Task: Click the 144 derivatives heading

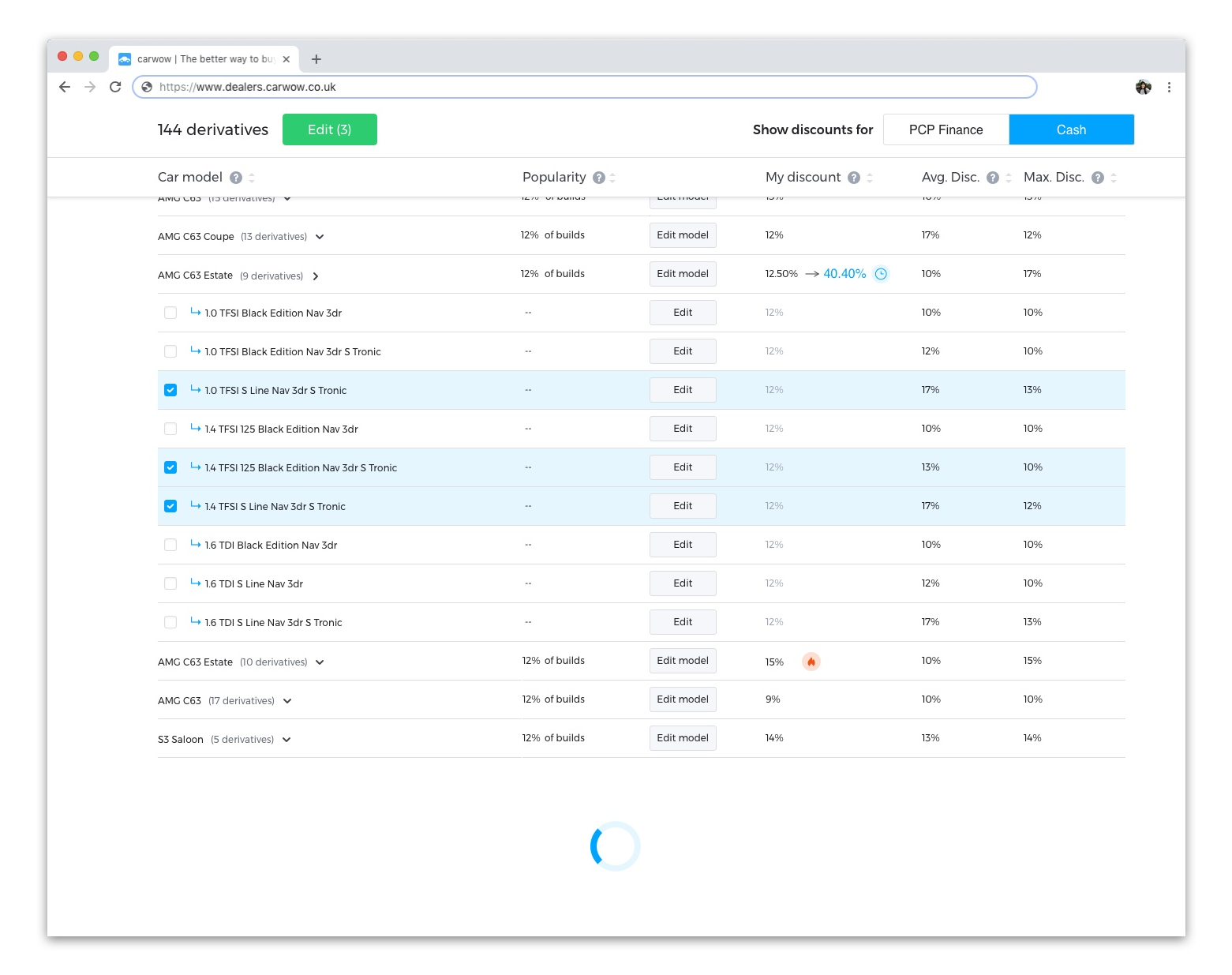Action: (x=213, y=129)
